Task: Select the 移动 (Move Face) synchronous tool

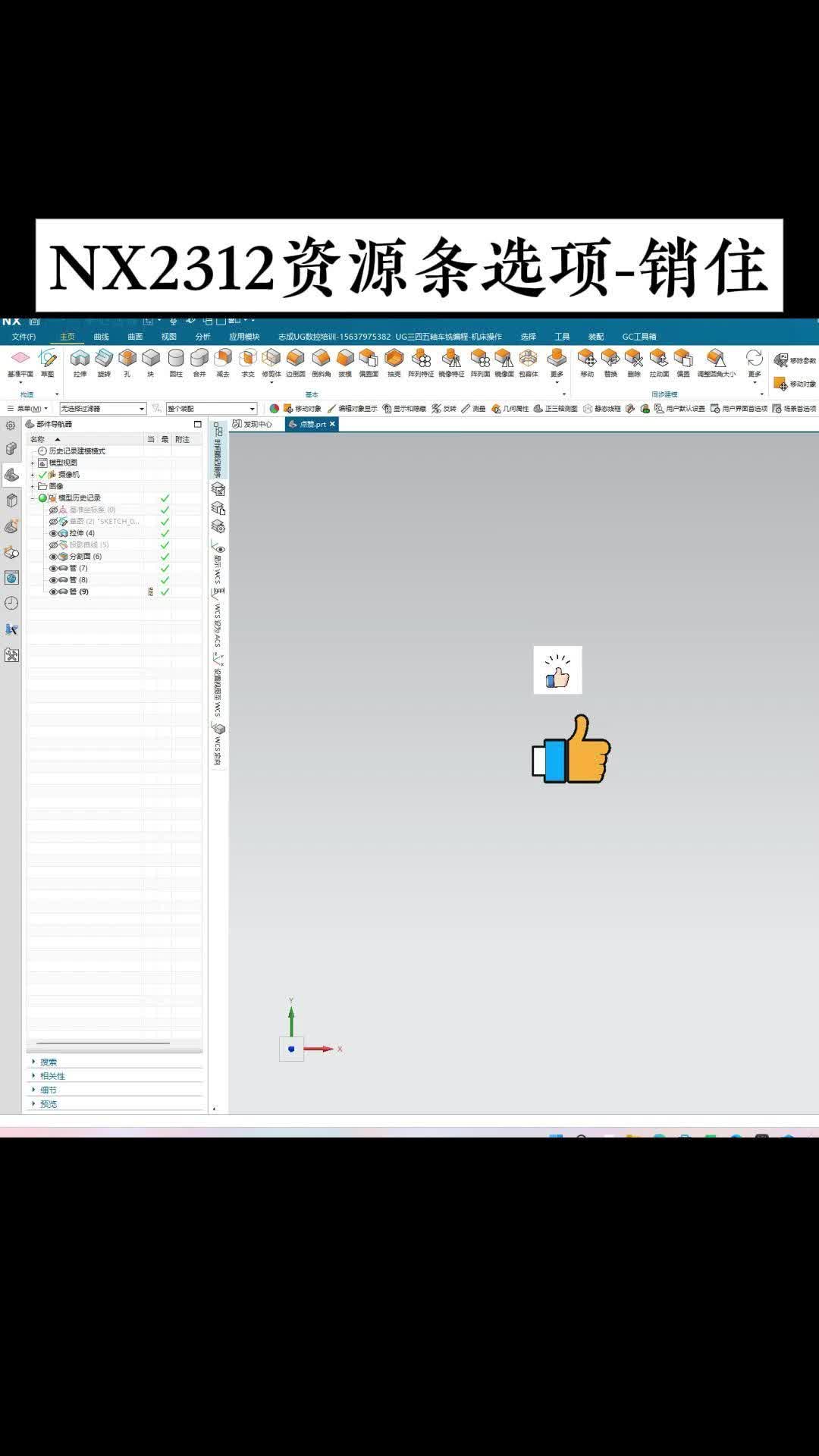Action: [x=587, y=362]
